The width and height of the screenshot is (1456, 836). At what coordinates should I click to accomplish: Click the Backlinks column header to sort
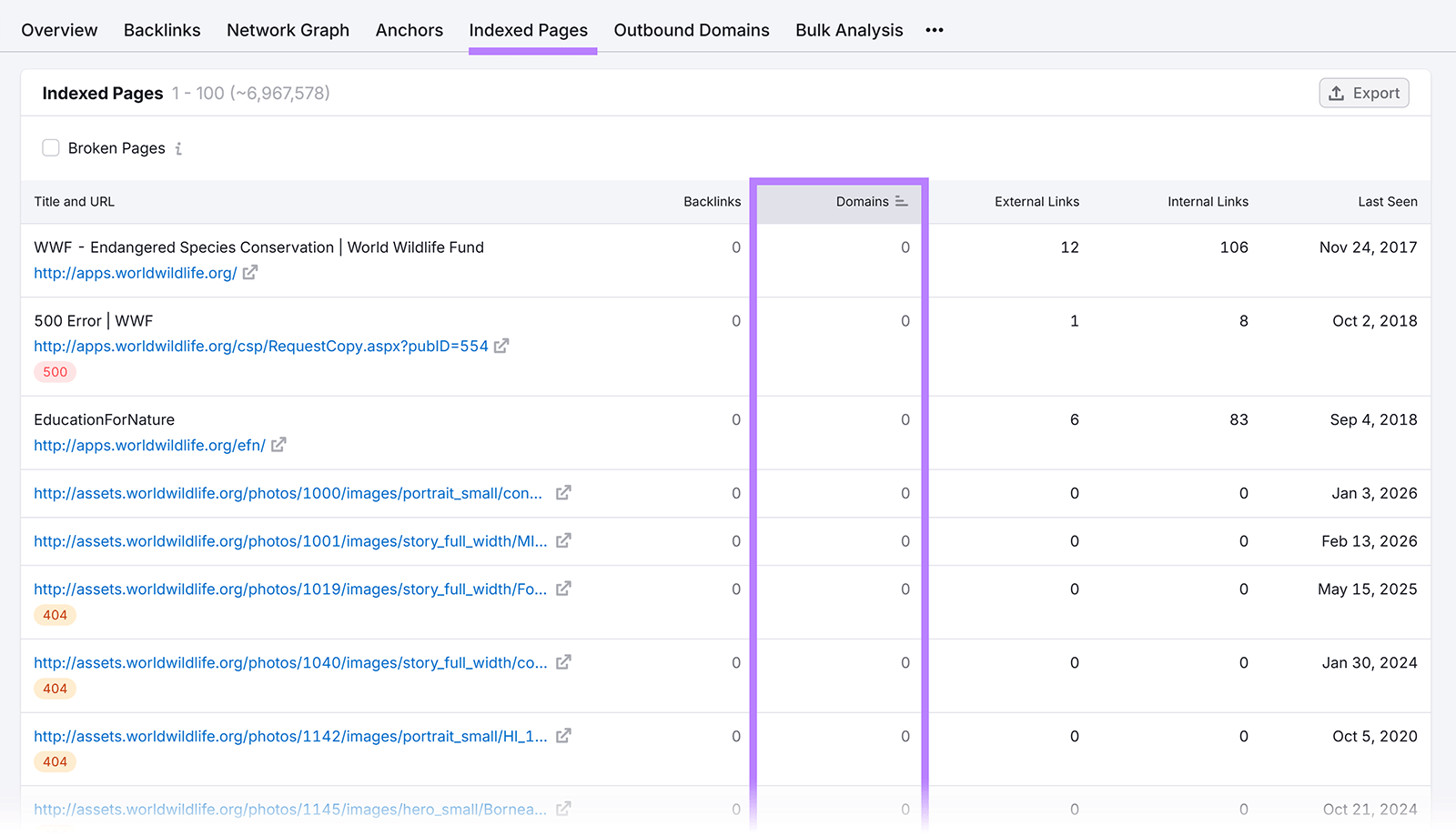point(713,202)
